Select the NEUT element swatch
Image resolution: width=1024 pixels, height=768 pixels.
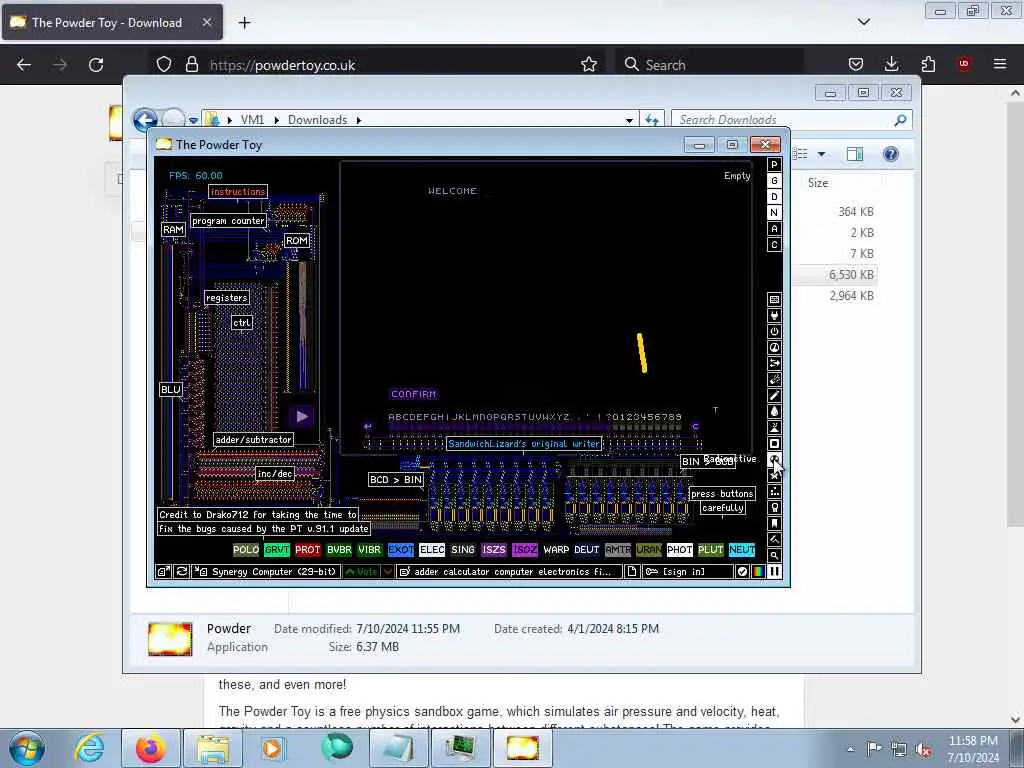tap(742, 550)
